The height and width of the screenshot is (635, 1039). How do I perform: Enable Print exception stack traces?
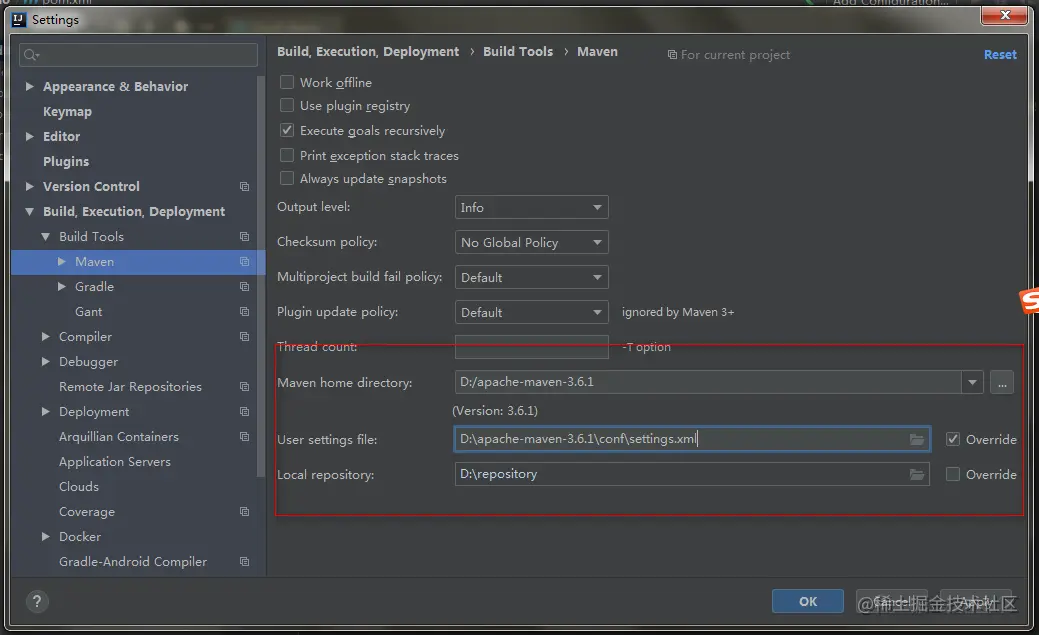287,155
